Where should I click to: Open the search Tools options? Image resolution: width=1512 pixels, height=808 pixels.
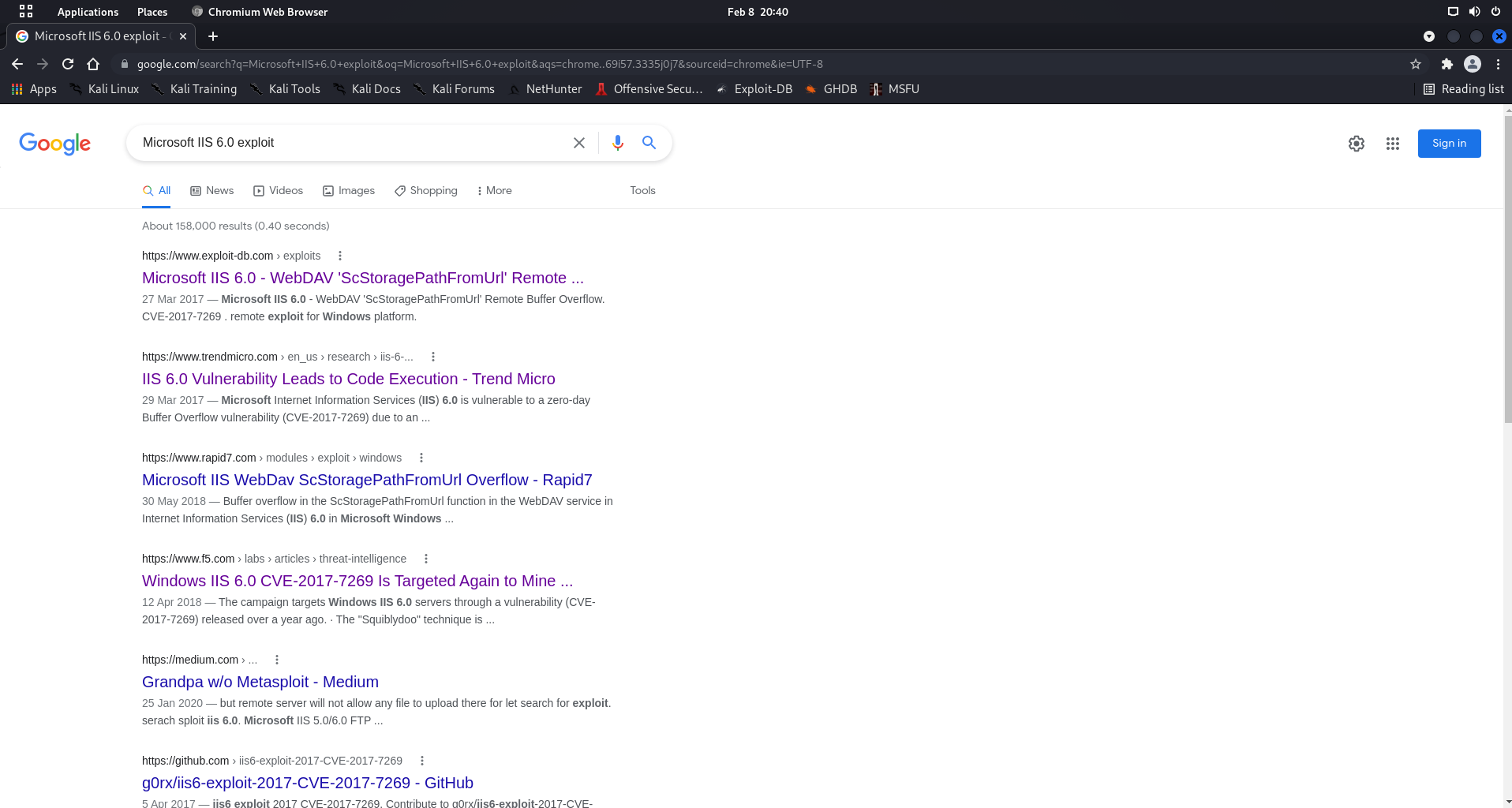coord(642,191)
